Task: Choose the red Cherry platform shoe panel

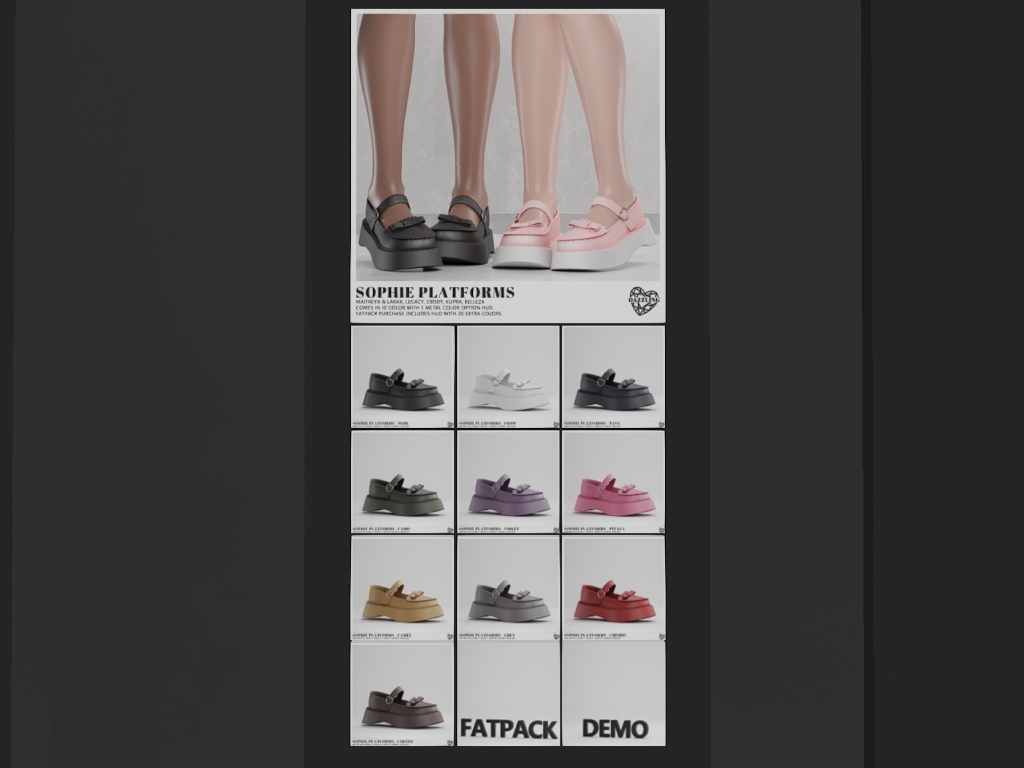Action: pos(614,588)
